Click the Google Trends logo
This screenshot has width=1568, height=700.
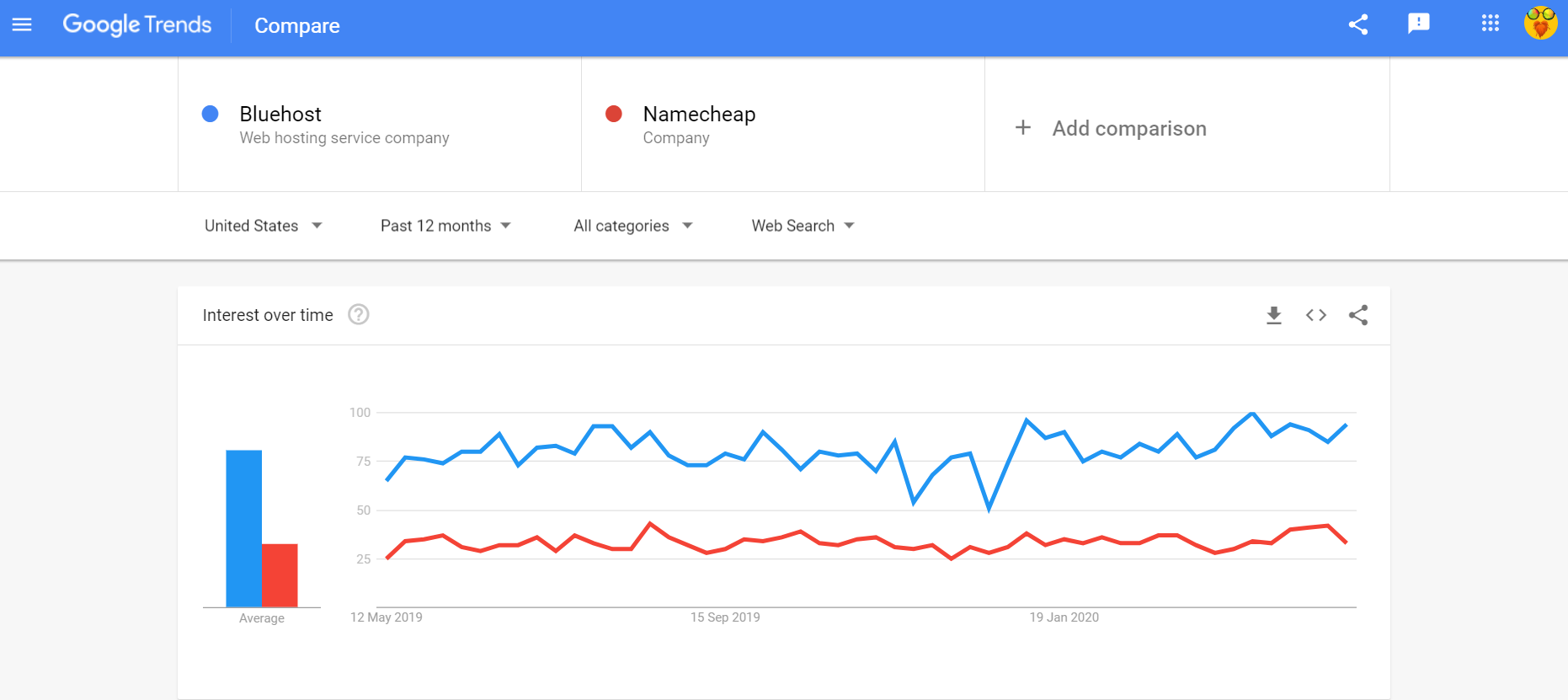[137, 24]
